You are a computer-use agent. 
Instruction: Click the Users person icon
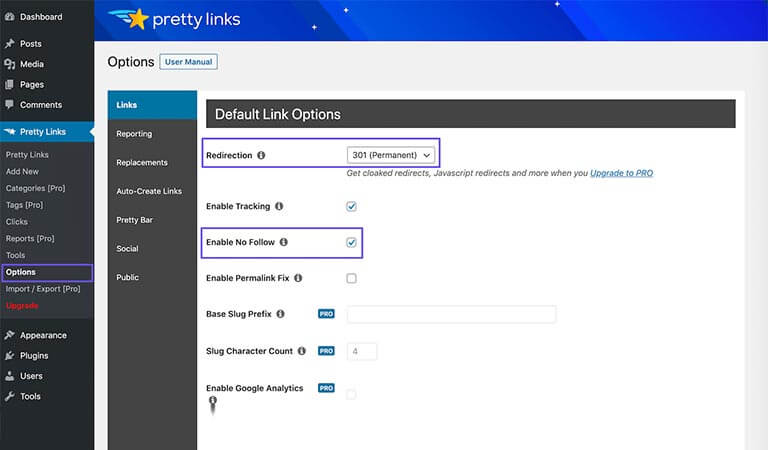click(9, 376)
